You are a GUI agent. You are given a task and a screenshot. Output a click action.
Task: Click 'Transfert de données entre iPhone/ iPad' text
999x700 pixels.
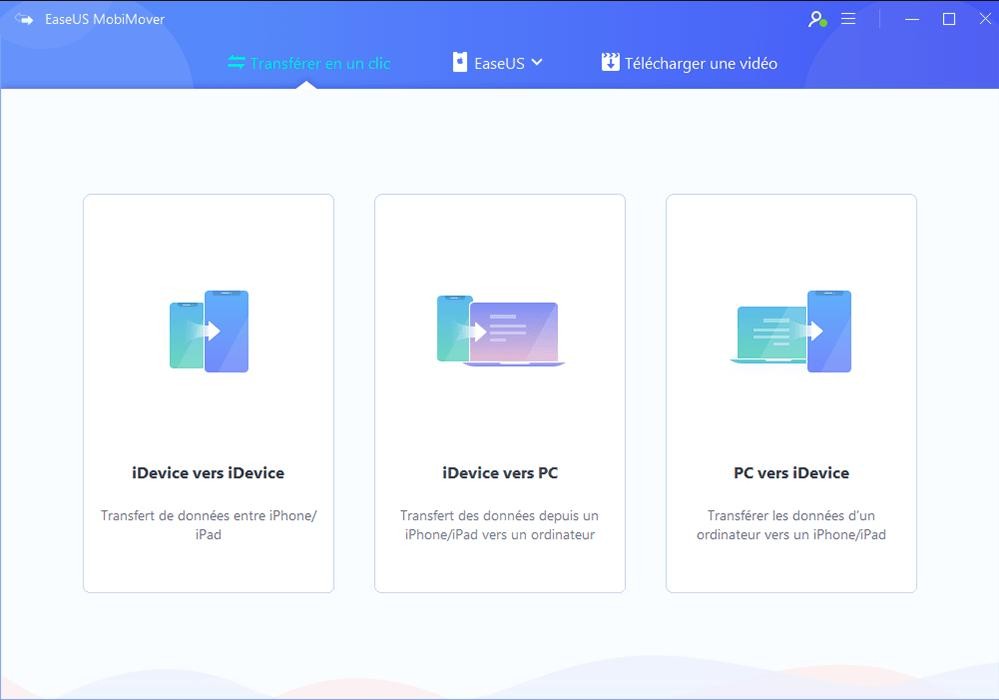[208, 525]
